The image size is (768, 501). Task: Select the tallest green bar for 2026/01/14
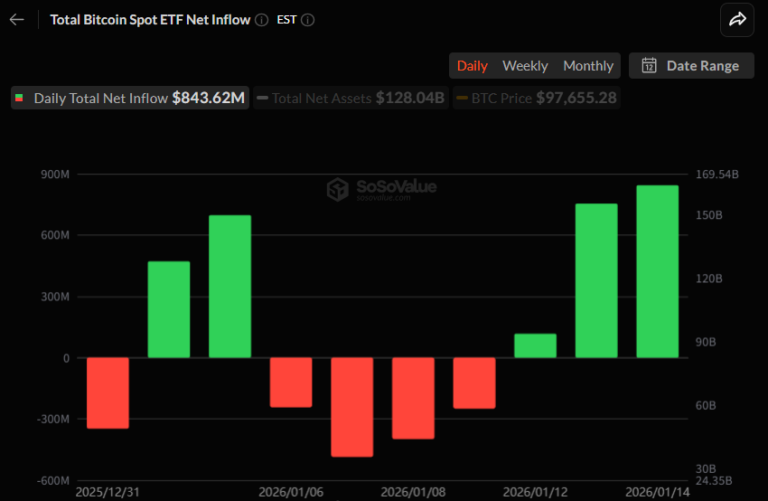[657, 271]
